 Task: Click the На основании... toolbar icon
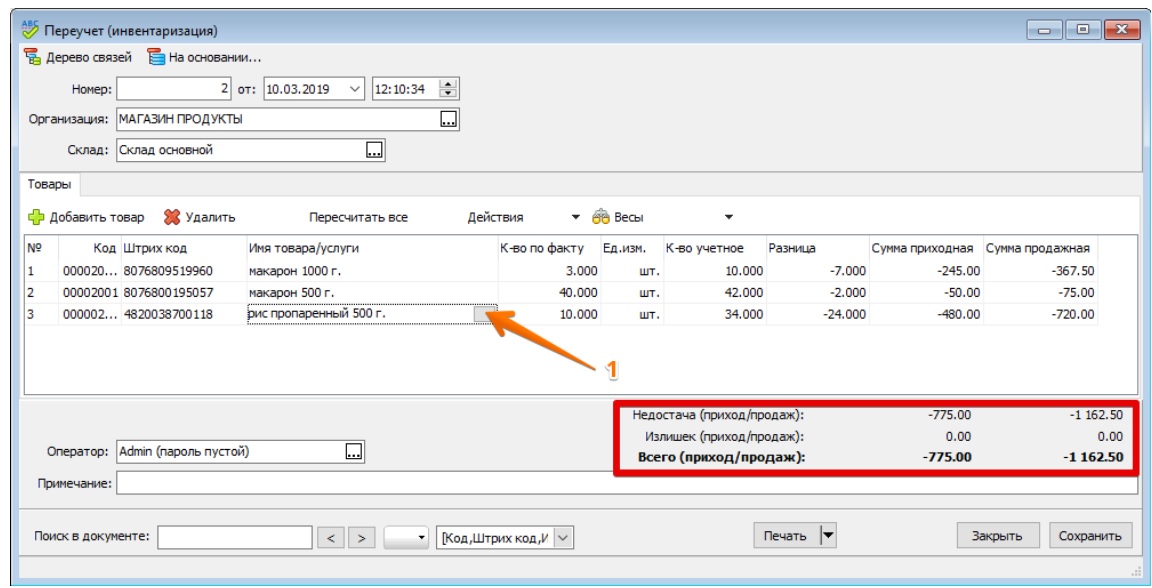(x=156, y=57)
